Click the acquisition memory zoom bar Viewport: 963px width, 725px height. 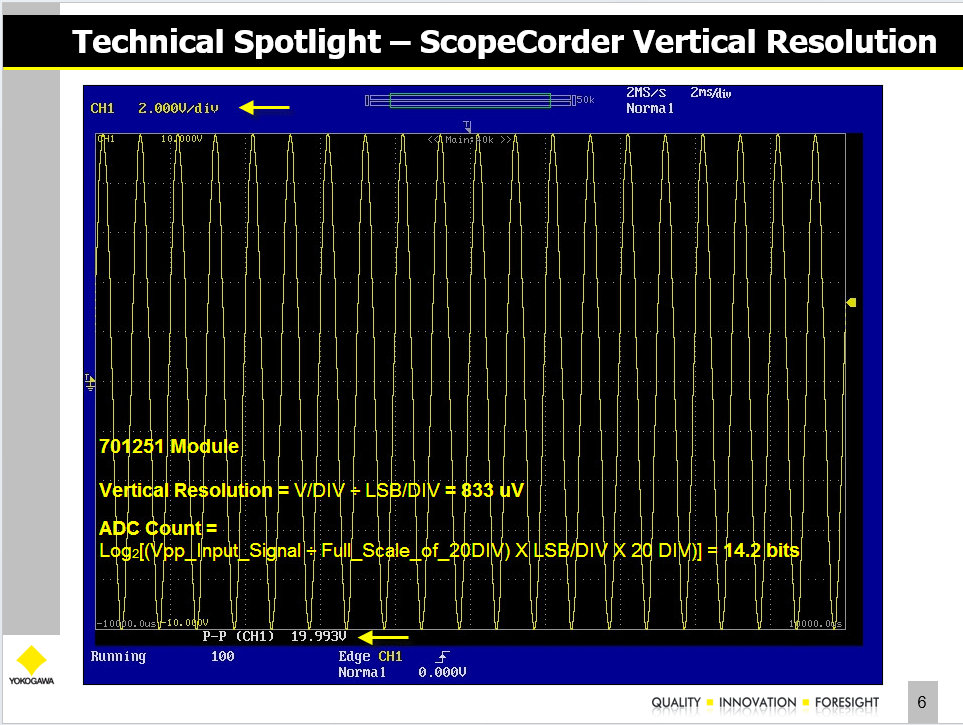pyautogui.click(x=470, y=99)
